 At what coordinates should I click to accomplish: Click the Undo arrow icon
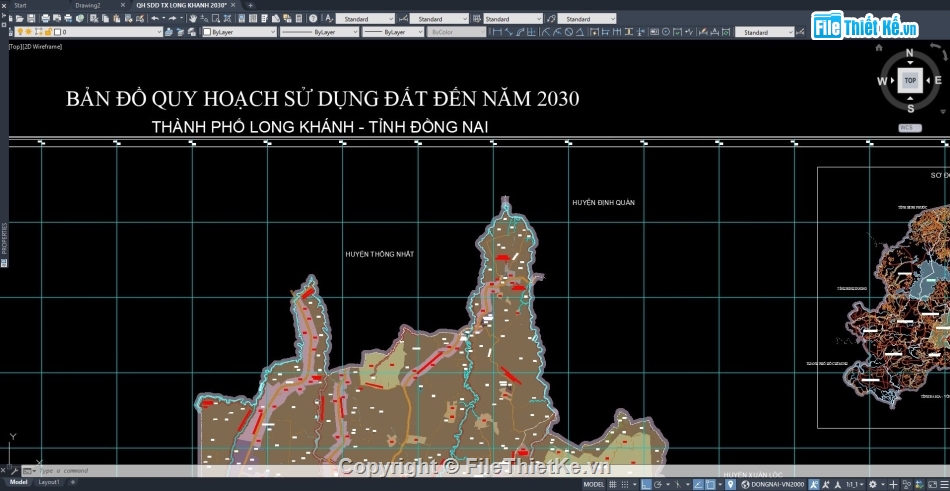[155, 18]
